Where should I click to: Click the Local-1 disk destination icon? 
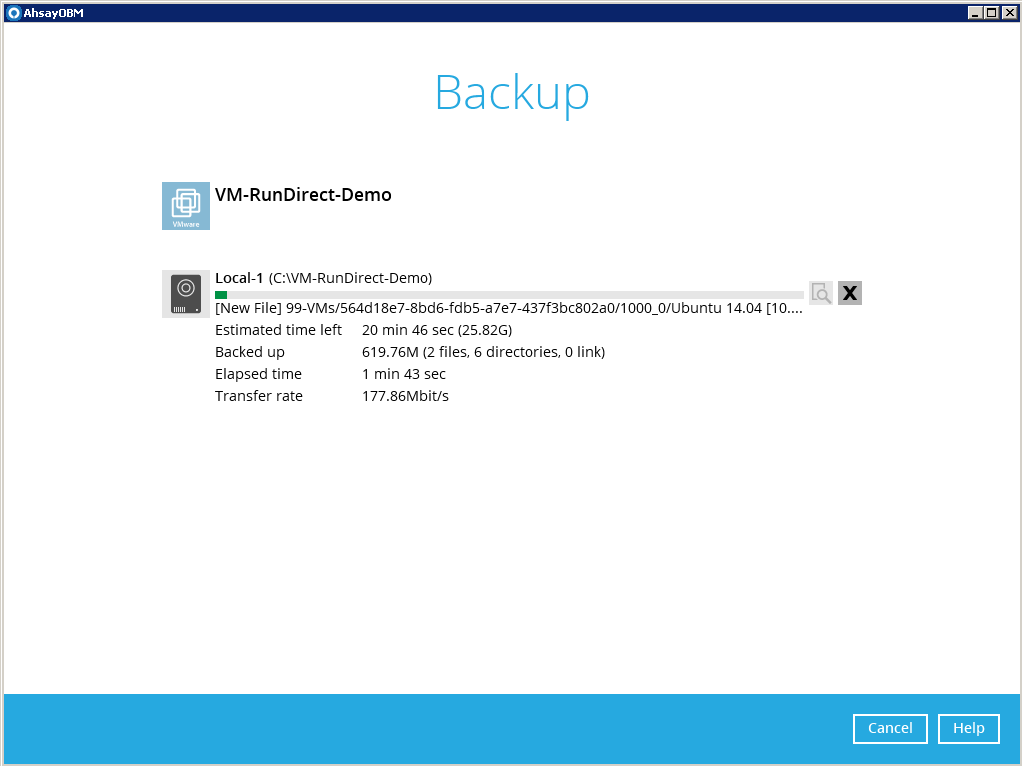186,294
